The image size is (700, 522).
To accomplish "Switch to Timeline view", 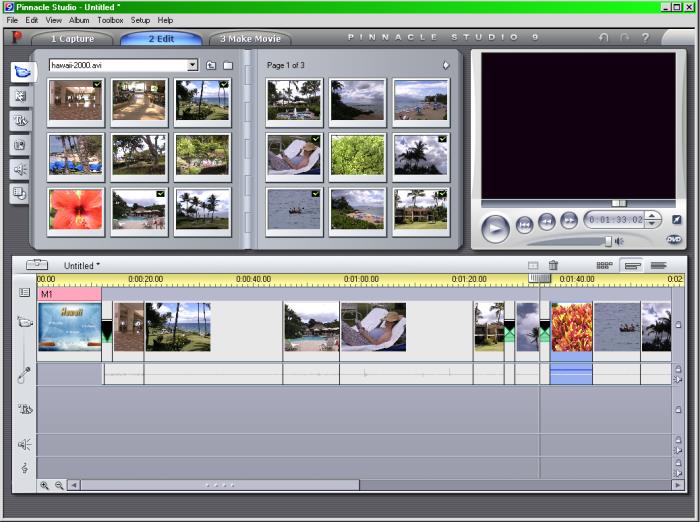I will (633, 266).
